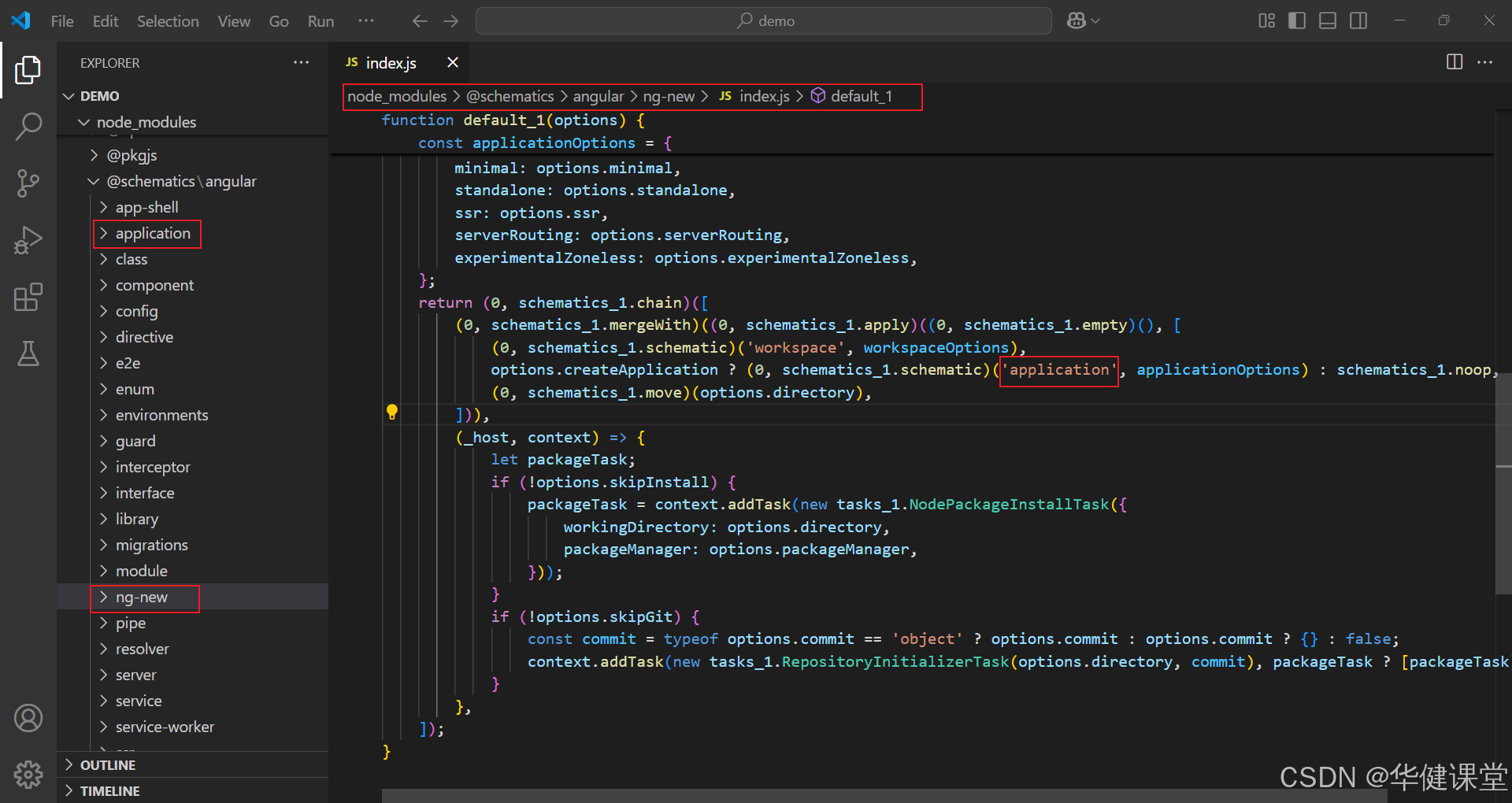Open the Selection menu
This screenshot has height=803, width=1512.
[x=168, y=21]
